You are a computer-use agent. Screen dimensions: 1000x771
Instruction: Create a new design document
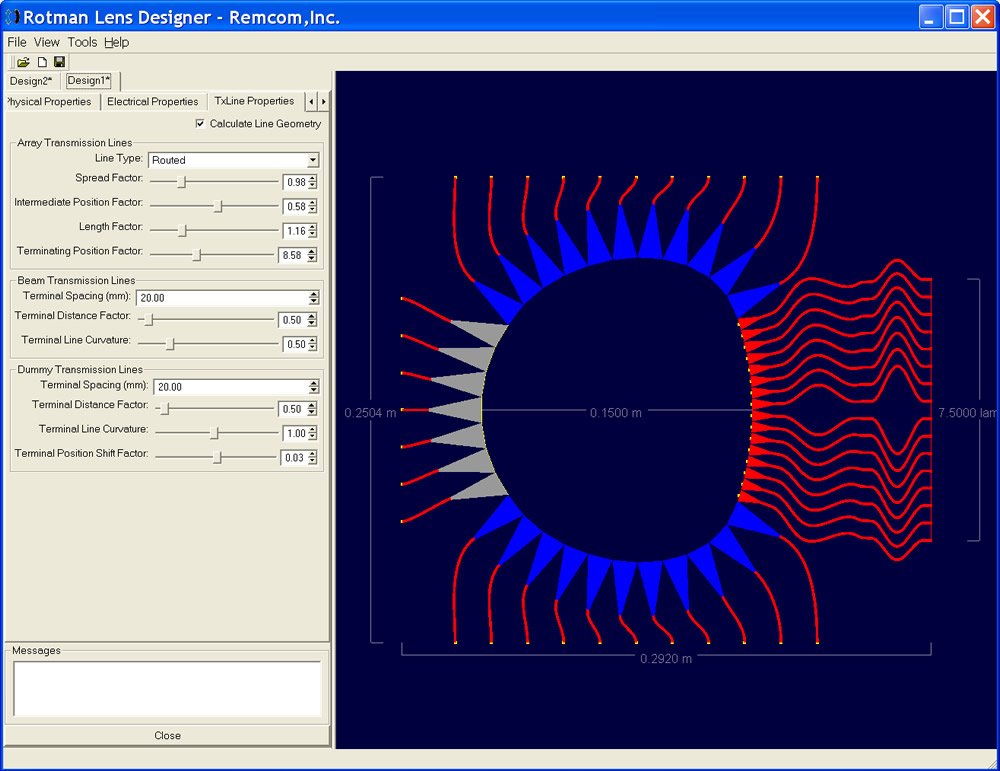pos(41,61)
